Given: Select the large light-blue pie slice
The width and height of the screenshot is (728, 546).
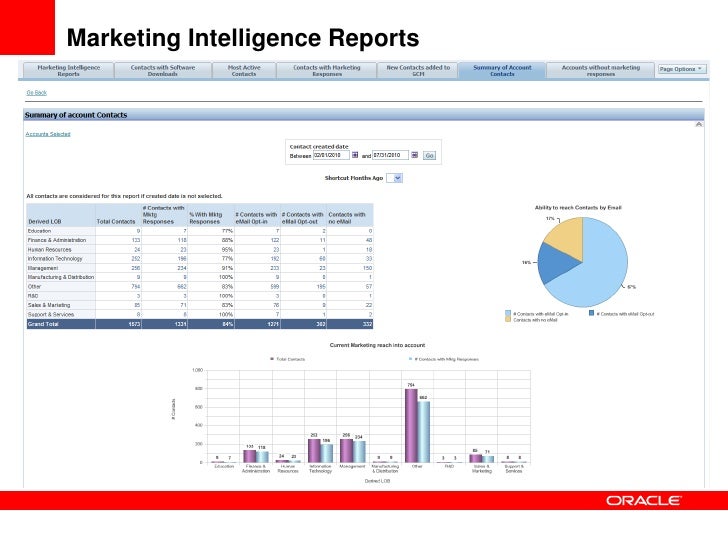Looking at the screenshot, I should (601, 269).
